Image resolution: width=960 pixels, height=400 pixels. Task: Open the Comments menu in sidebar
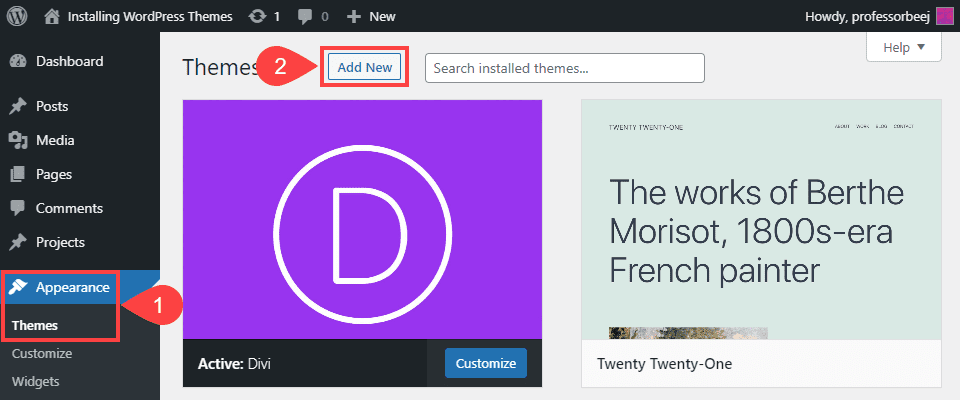tap(69, 208)
